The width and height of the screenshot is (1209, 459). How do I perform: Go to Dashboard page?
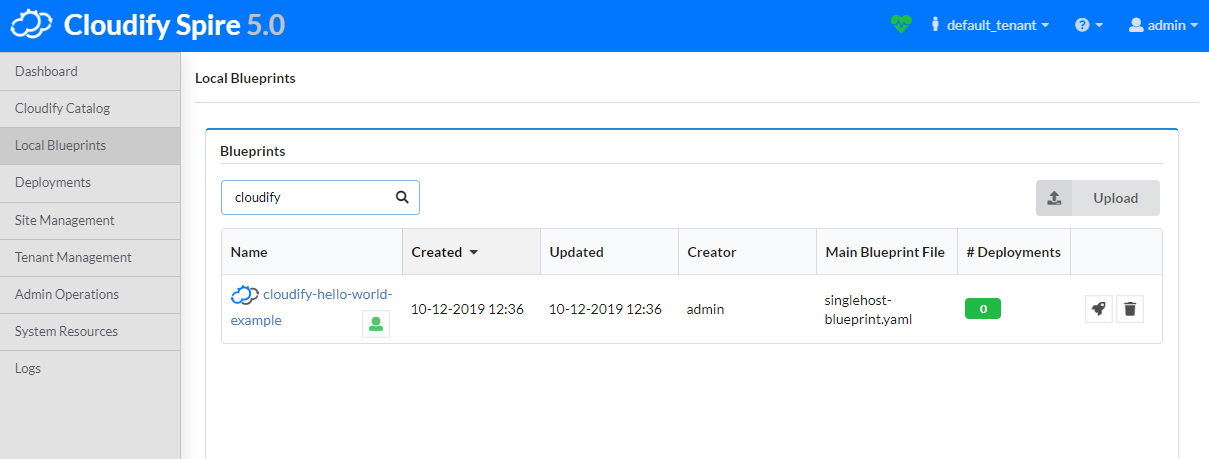pyautogui.click(x=90, y=71)
